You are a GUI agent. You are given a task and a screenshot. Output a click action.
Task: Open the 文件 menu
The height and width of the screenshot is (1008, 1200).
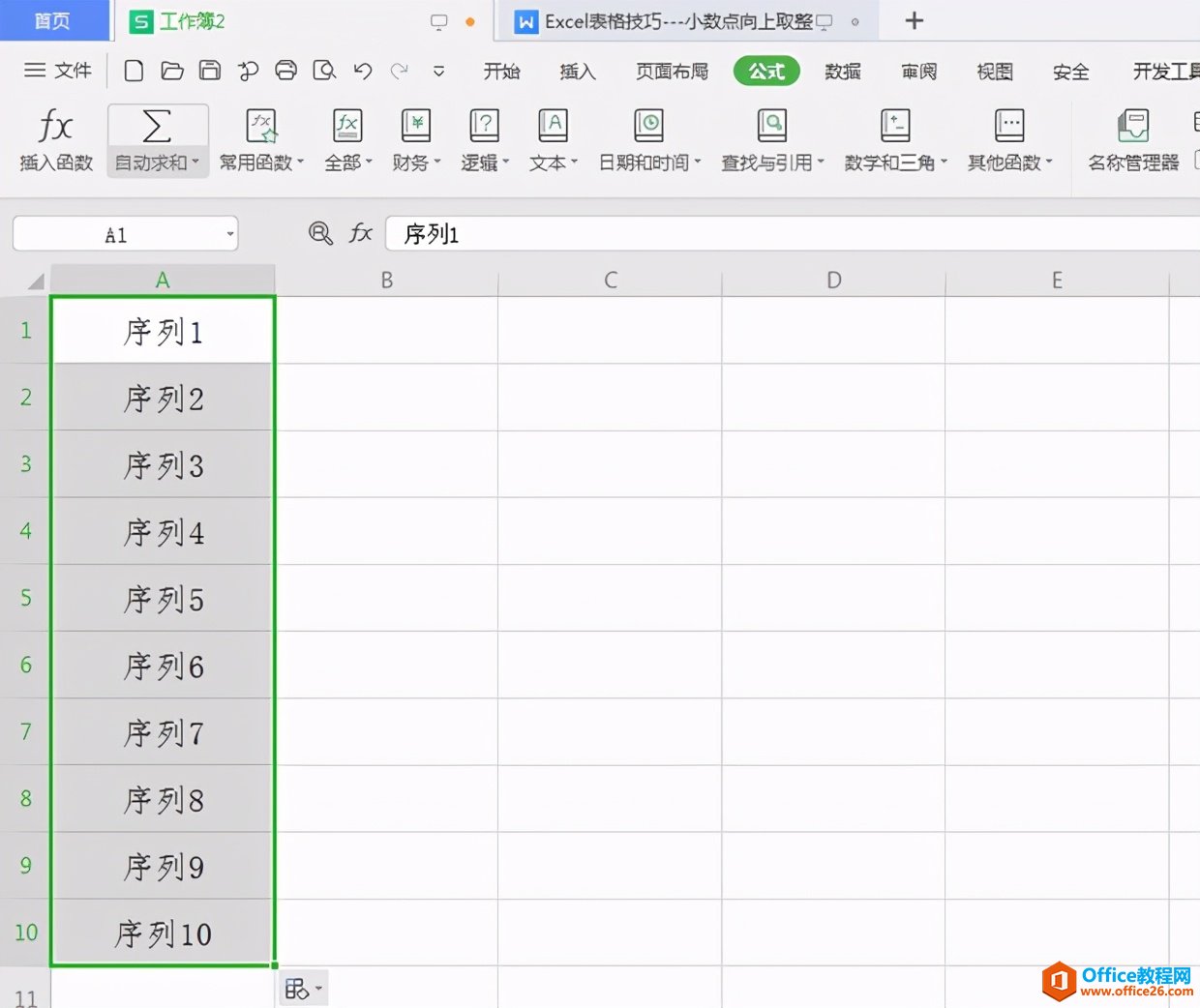tap(58, 71)
